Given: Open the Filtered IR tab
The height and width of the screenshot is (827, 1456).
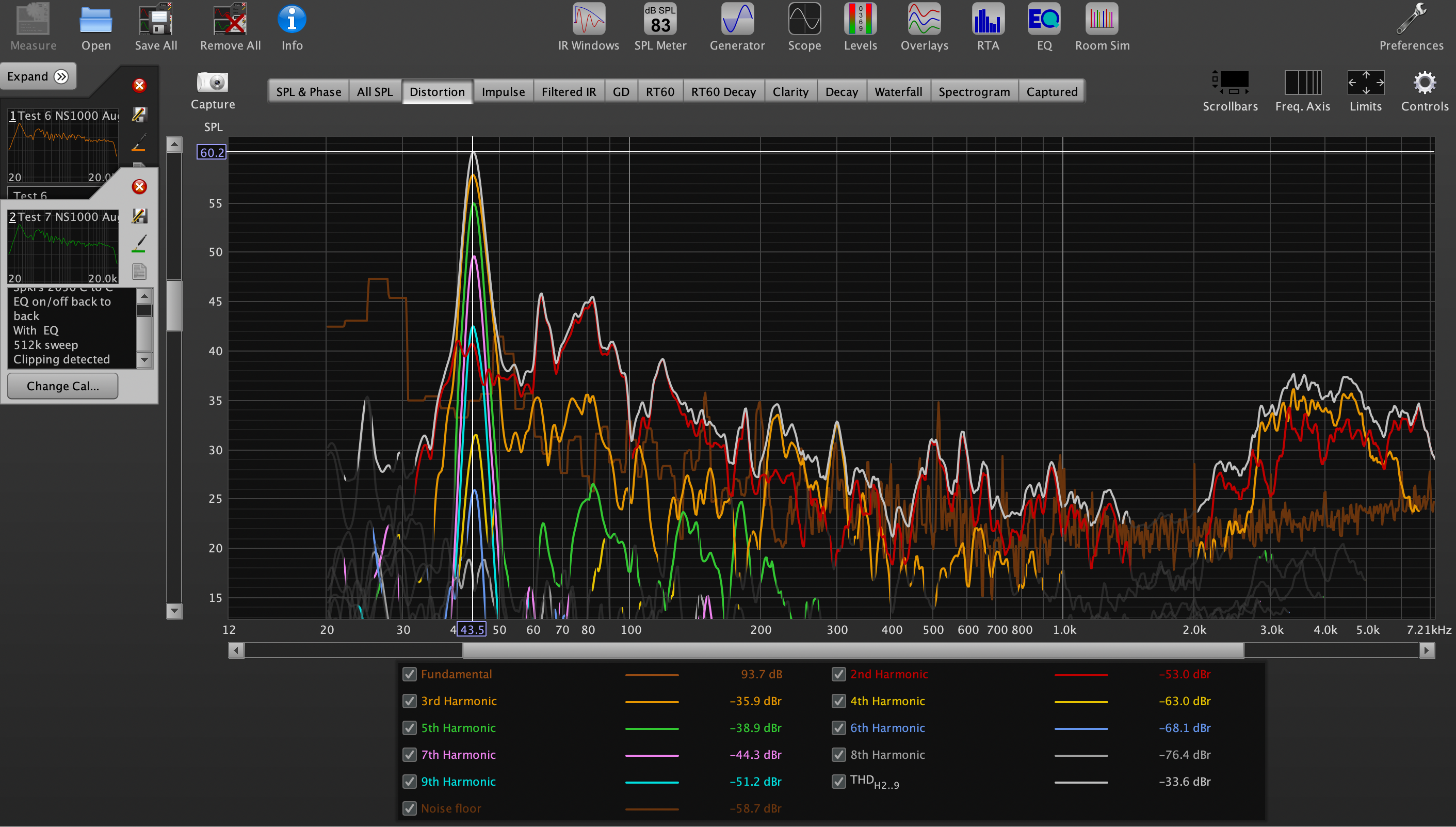Looking at the screenshot, I should 569,91.
